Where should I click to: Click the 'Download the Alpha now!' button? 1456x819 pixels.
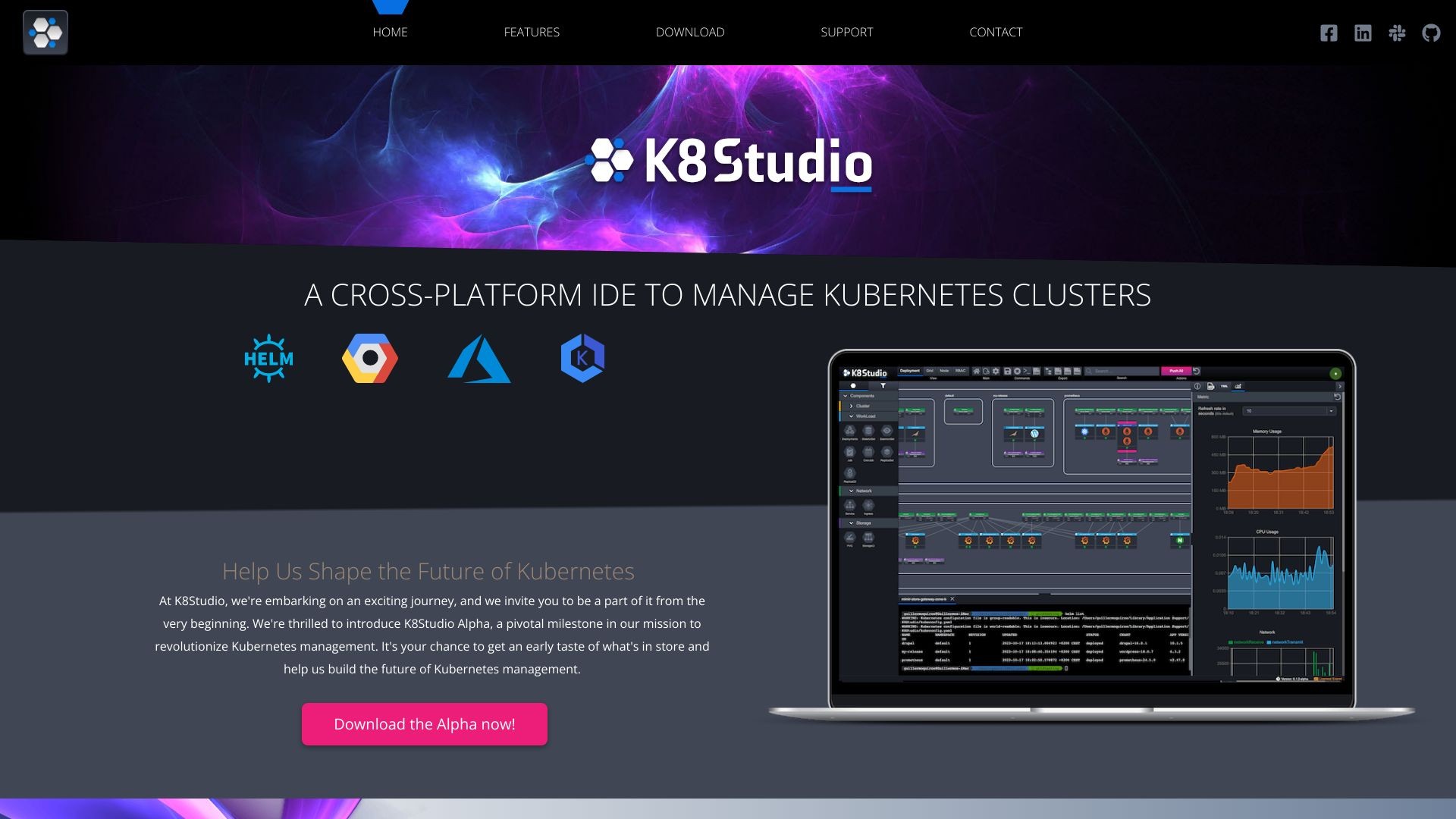(x=424, y=724)
